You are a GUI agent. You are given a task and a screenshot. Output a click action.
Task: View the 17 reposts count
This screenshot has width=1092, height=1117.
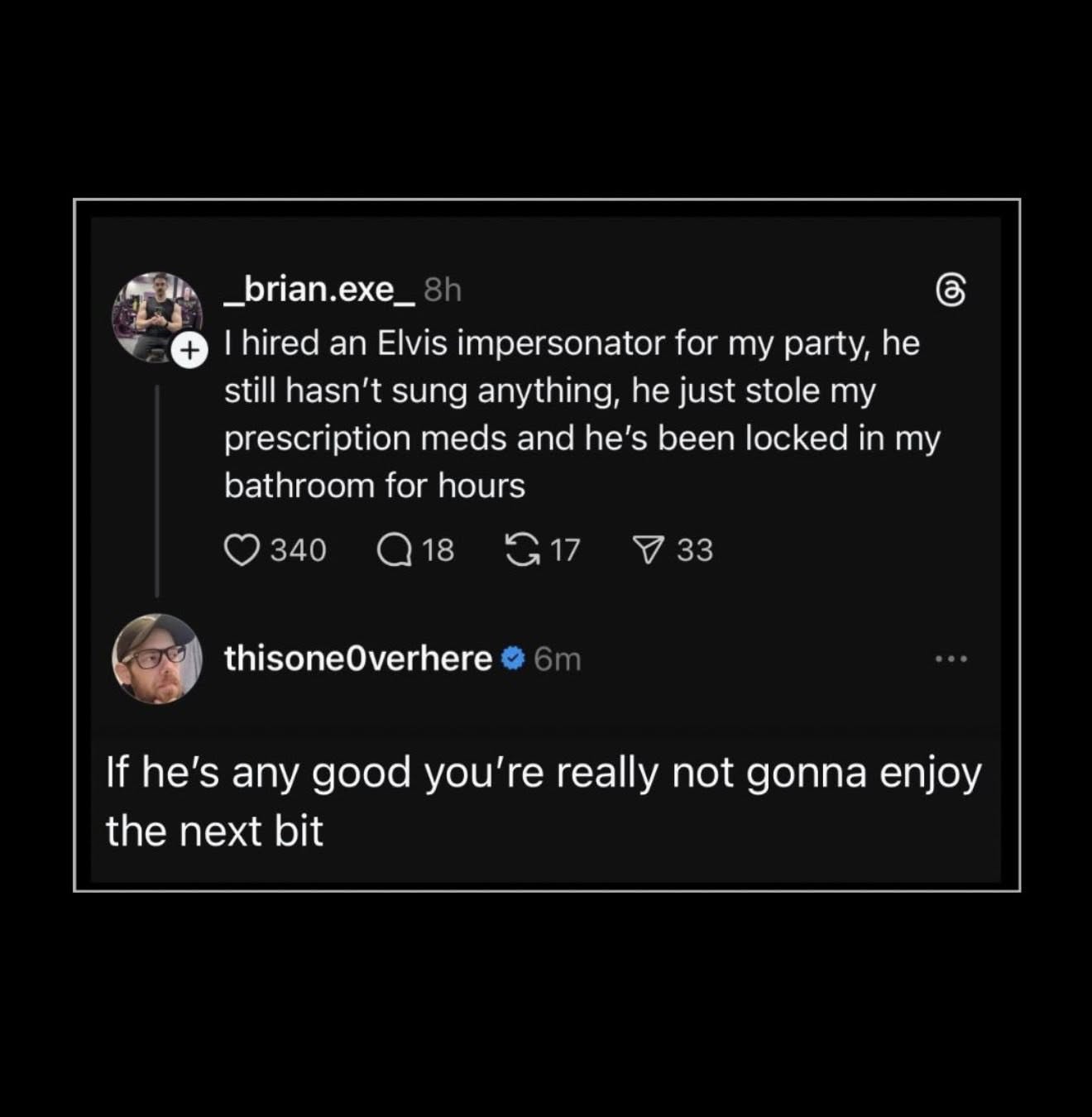pos(565,550)
